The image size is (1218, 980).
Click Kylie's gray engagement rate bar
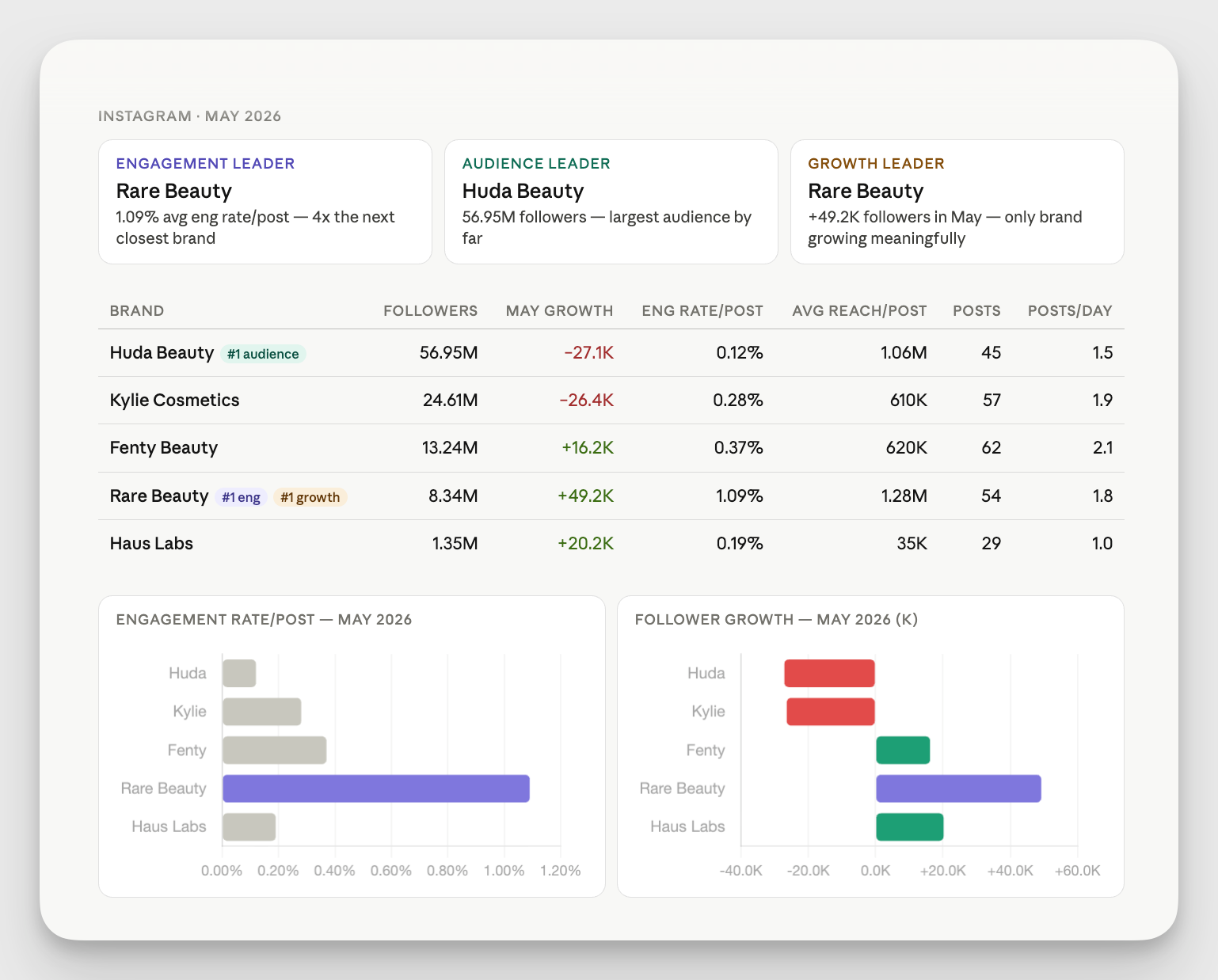pyautogui.click(x=262, y=712)
